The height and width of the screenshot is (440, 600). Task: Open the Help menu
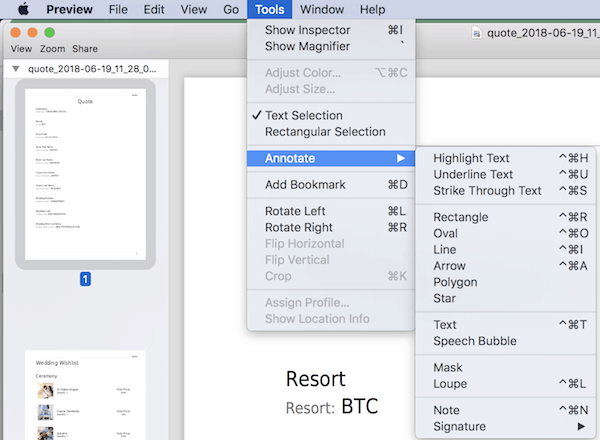pos(372,9)
